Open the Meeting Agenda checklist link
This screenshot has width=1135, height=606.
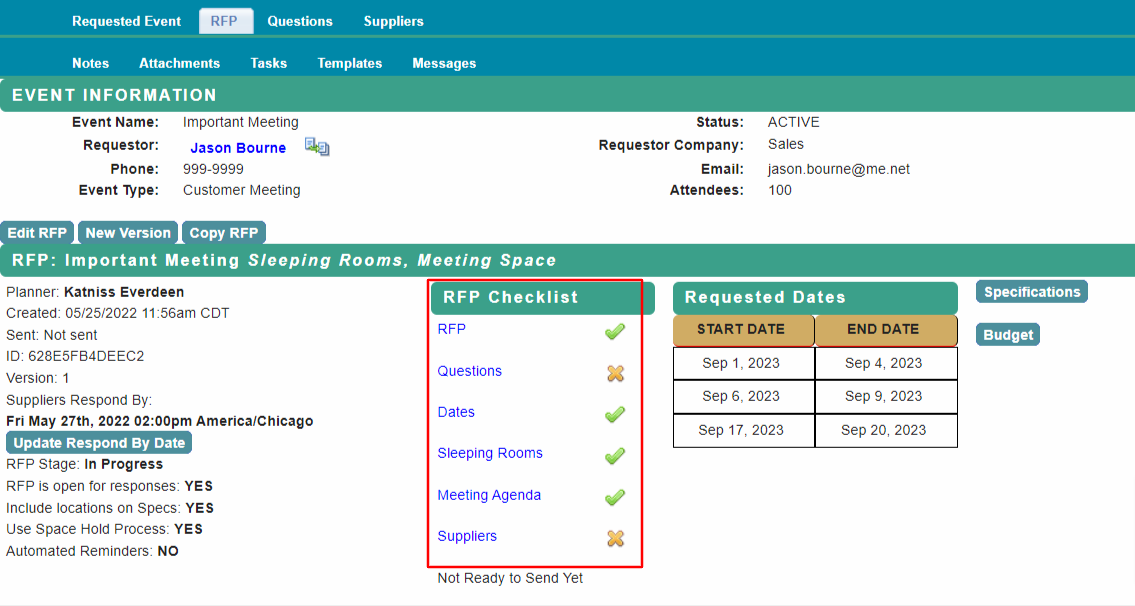(x=488, y=495)
